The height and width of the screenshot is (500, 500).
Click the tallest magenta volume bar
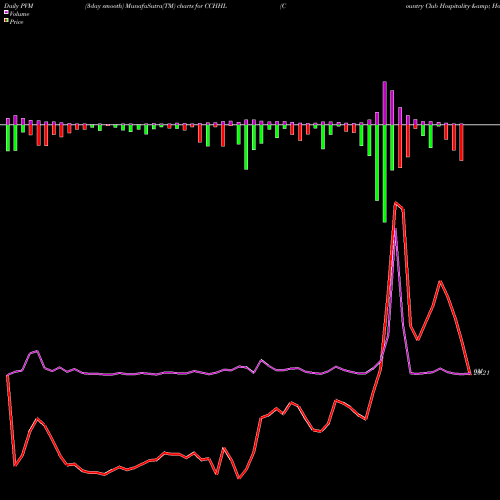pyautogui.click(x=385, y=103)
